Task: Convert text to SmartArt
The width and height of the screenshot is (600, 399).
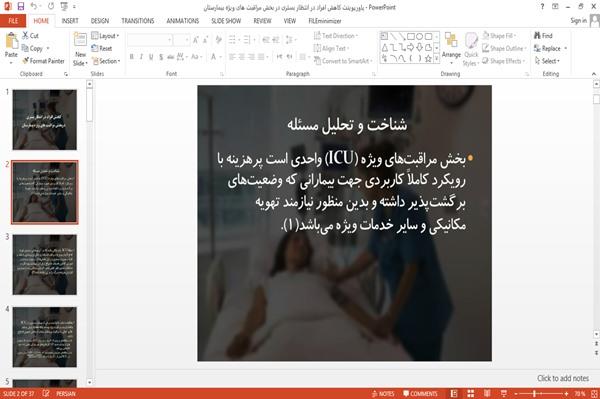Action: [343, 61]
